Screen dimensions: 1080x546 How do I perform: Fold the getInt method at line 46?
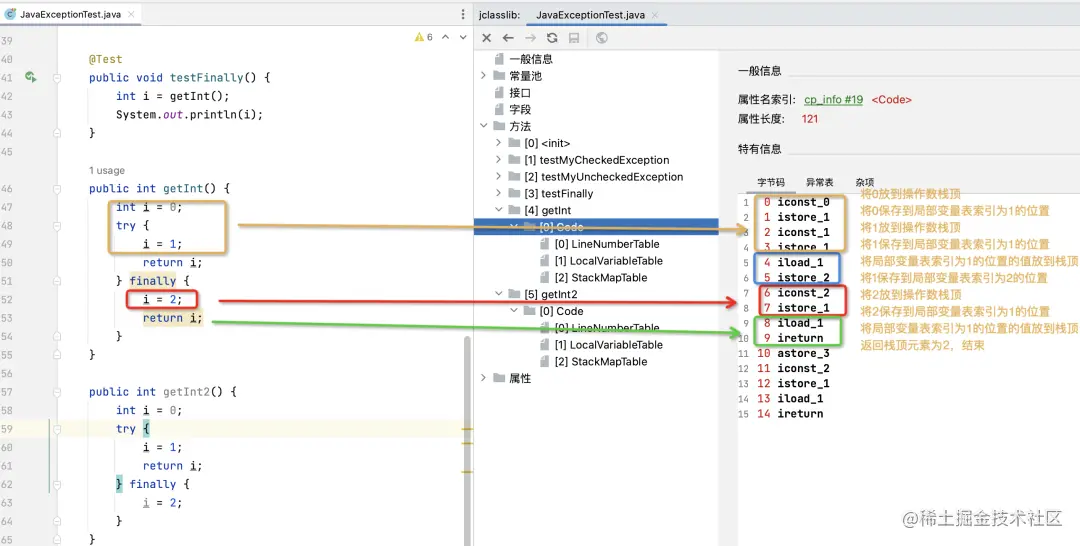[56, 189]
